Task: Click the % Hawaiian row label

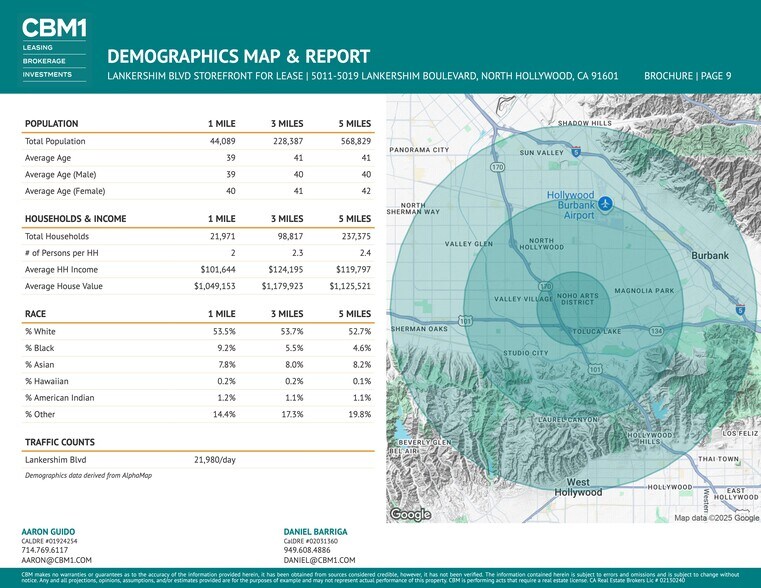Action: (x=47, y=381)
